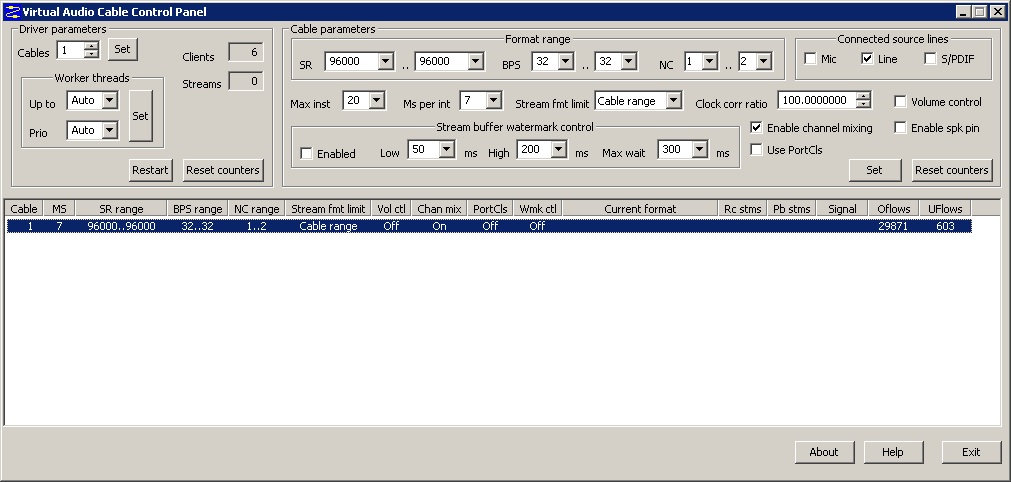This screenshot has height=482, width=1011.
Task: Click the Cable range cell in the row
Action: 328,226
